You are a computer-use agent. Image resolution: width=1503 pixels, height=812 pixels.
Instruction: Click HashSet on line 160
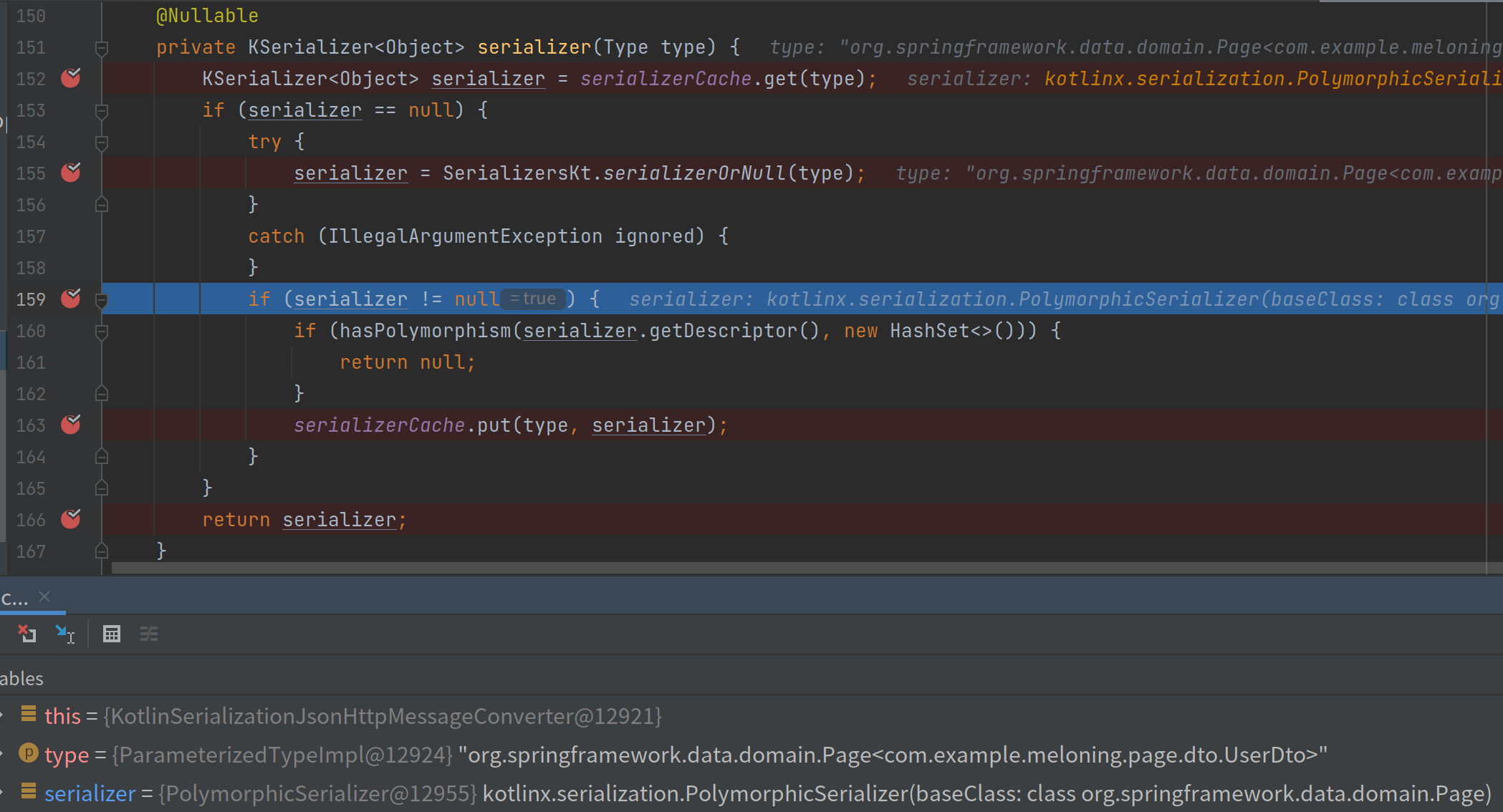(x=929, y=331)
